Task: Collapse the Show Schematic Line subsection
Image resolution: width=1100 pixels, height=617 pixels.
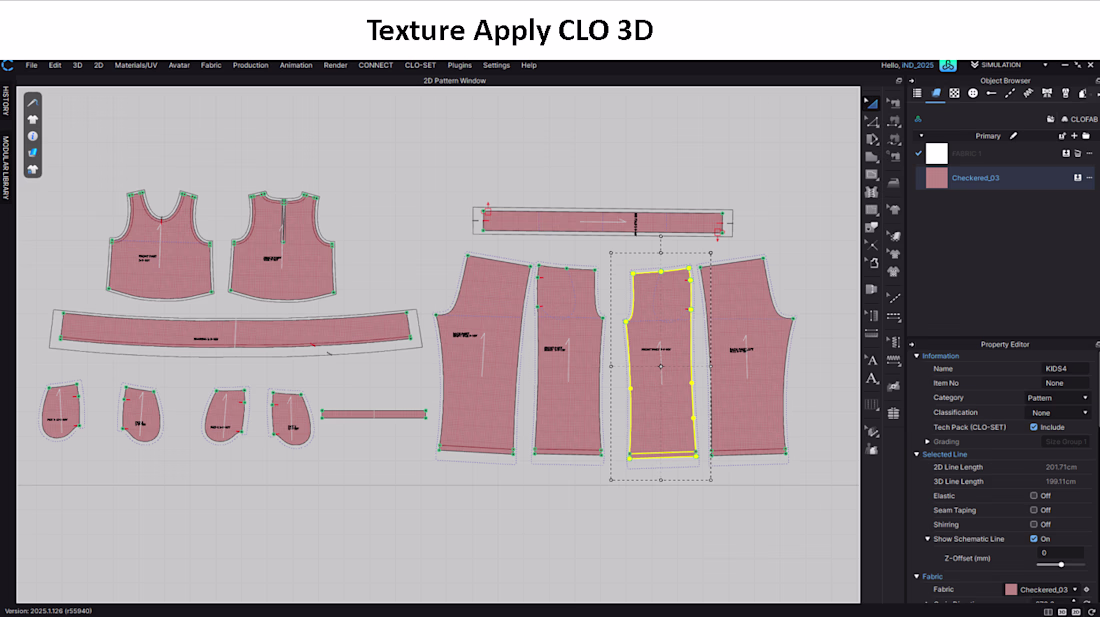Action: coord(927,539)
